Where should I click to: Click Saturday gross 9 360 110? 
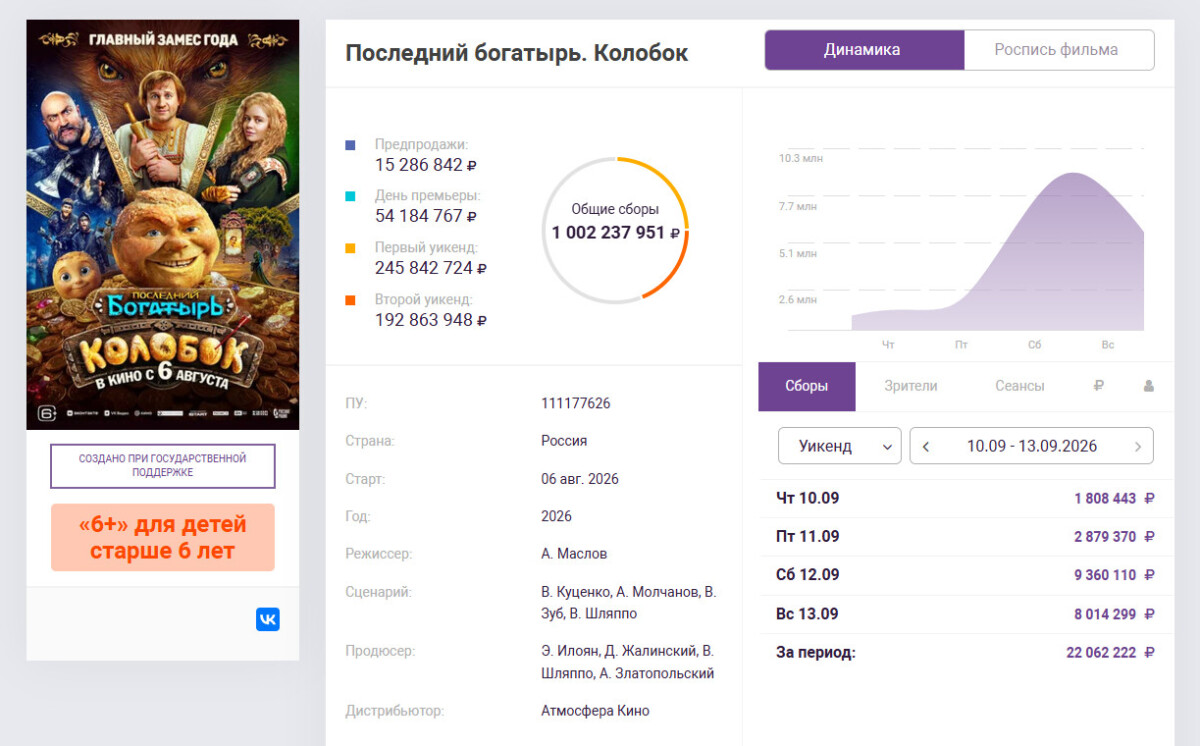1114,575
